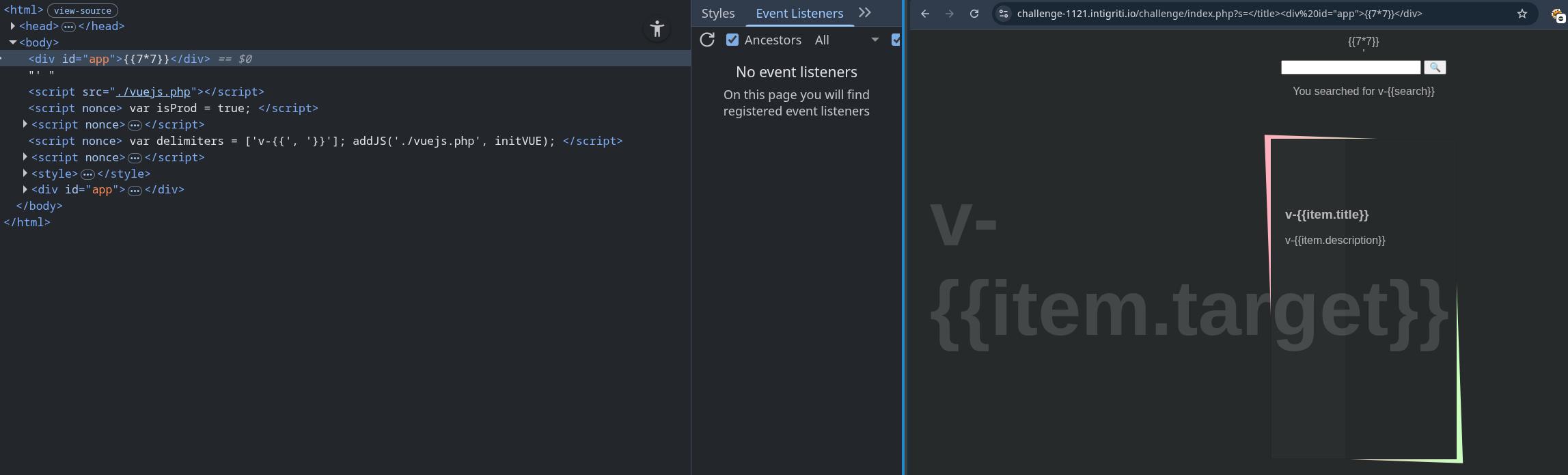Click the accessibility tree toggle icon

point(657,29)
